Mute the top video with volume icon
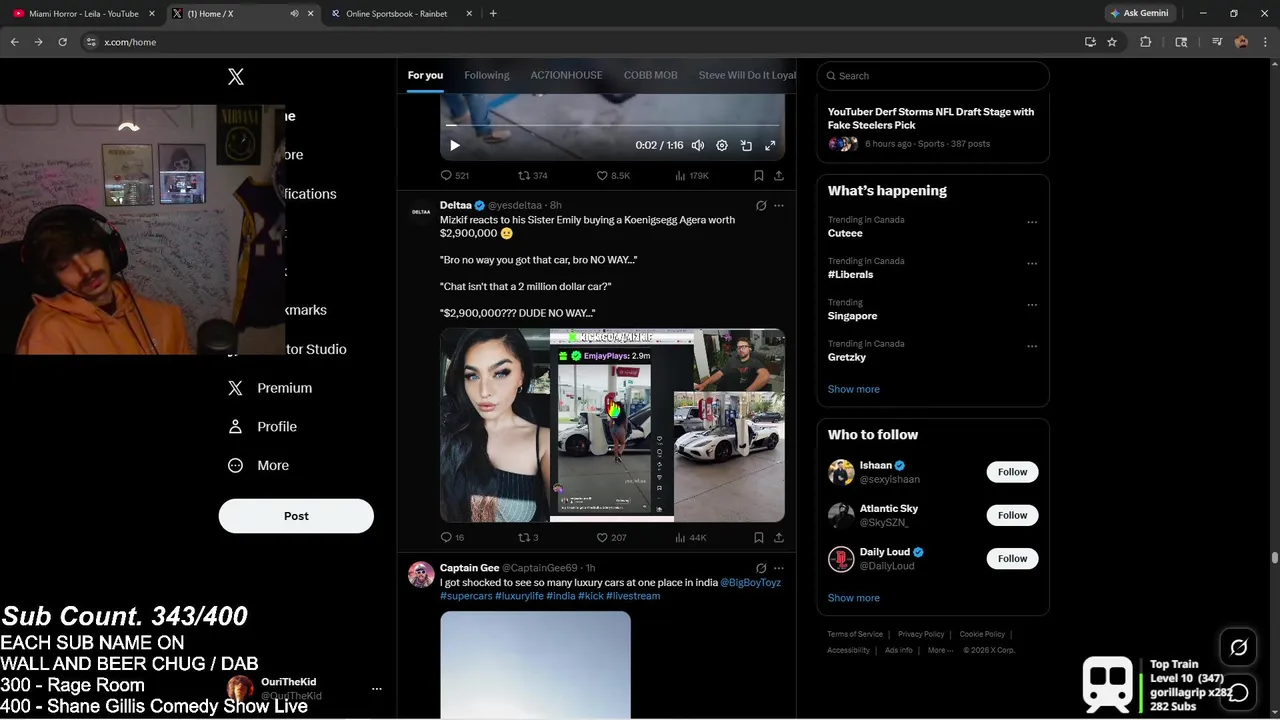The width and height of the screenshot is (1280, 720). point(698,145)
